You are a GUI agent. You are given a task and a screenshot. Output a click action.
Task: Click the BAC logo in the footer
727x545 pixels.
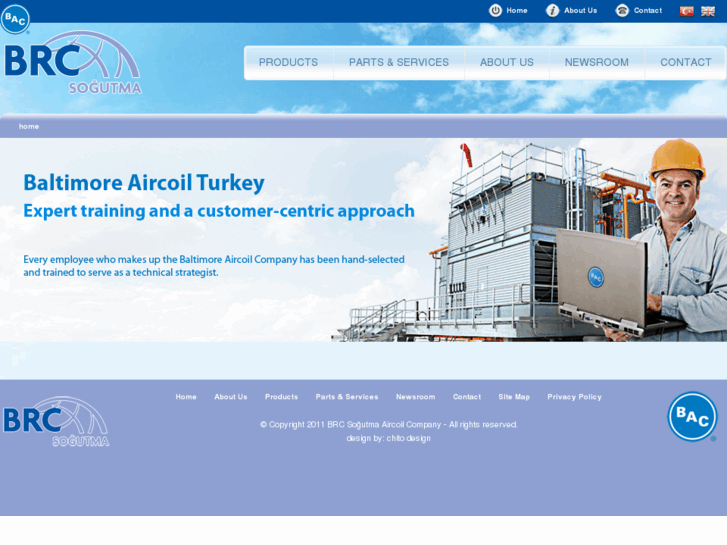pos(692,417)
